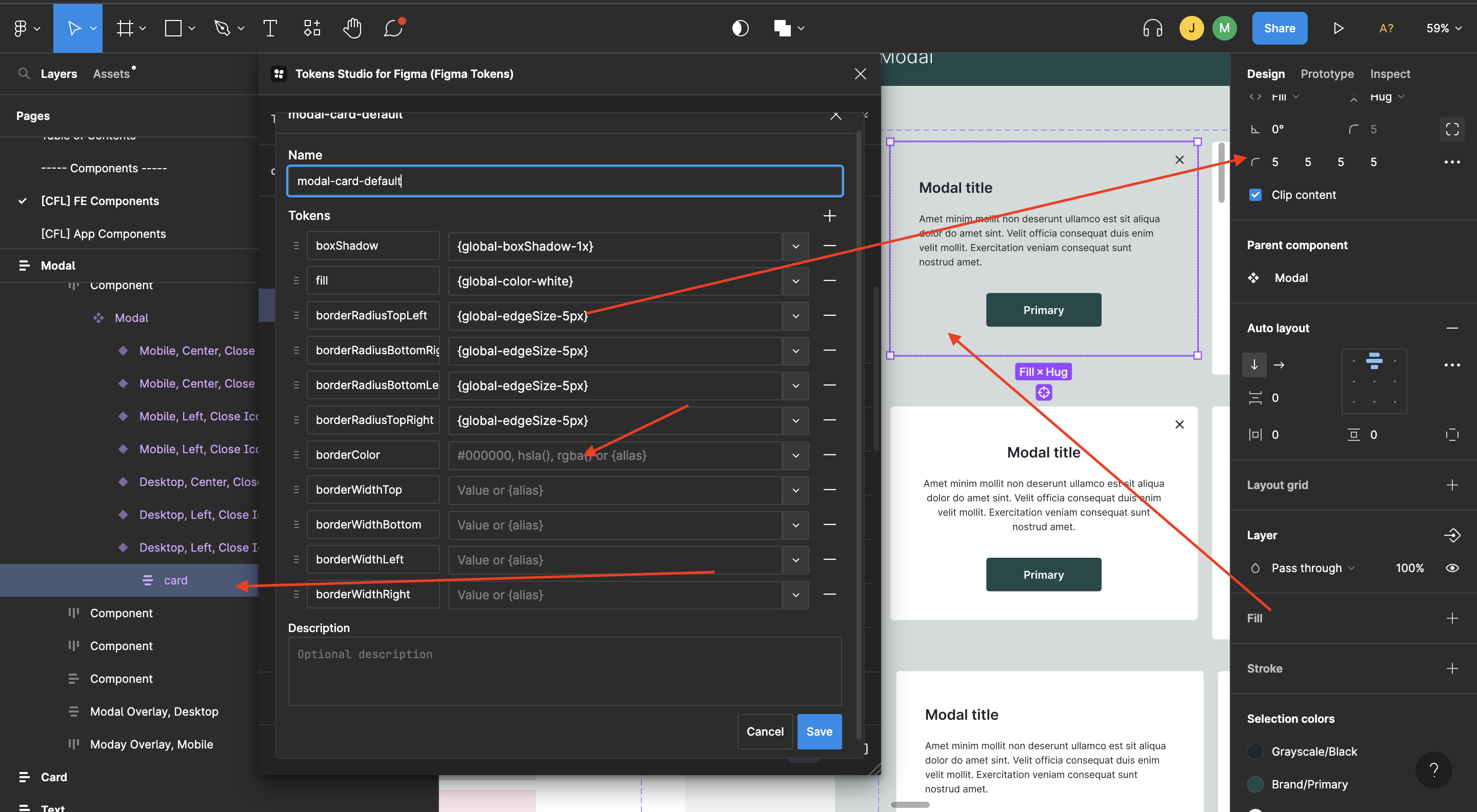The width and height of the screenshot is (1477, 812).
Task: Uncheck the Clip content checkbox
Action: coord(1255,194)
